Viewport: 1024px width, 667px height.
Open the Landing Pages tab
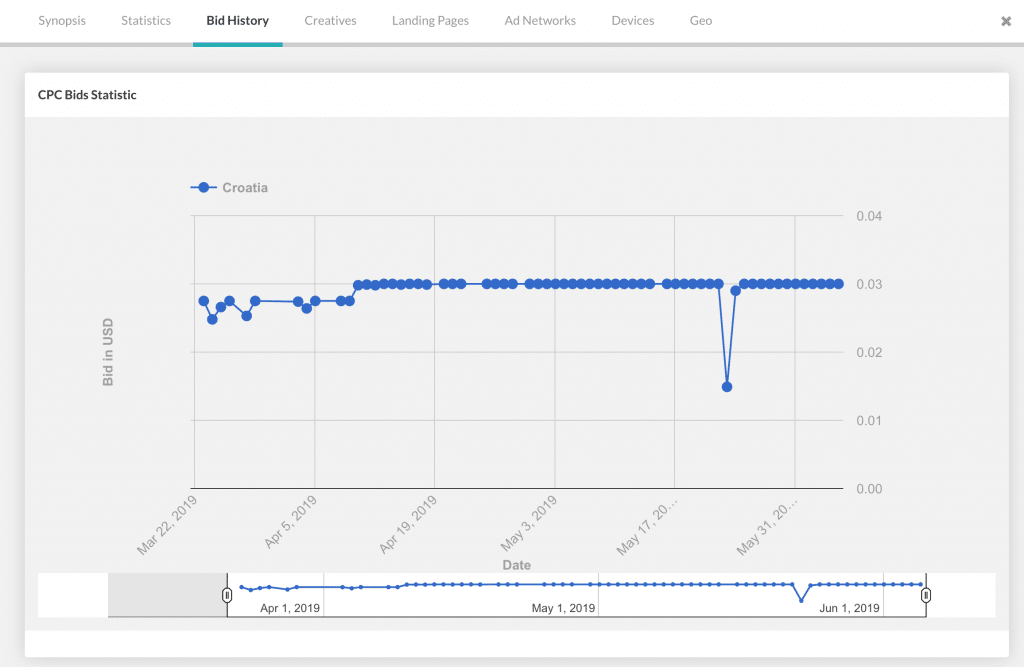tap(430, 20)
